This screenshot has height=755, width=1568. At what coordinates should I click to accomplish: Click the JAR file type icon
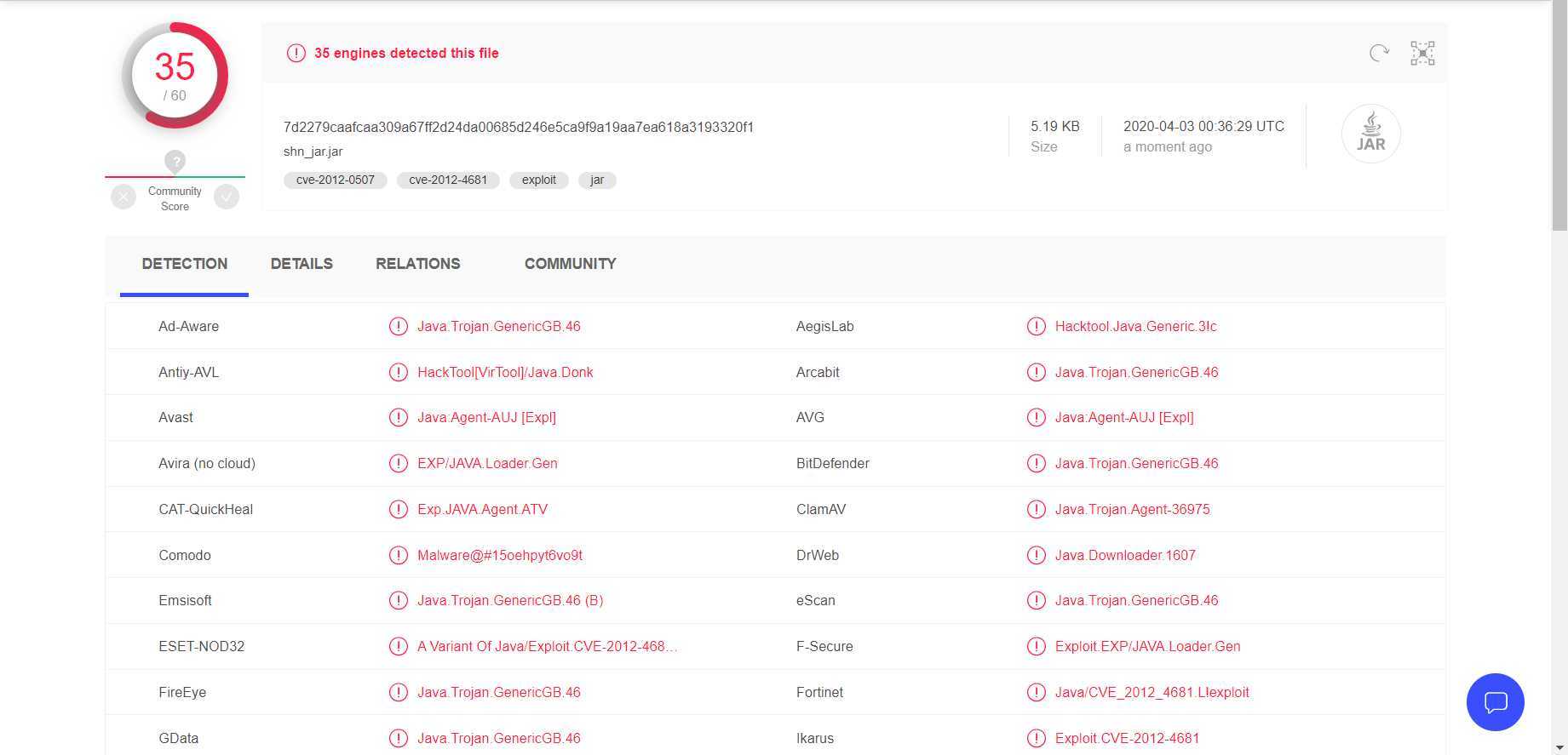tap(1370, 134)
